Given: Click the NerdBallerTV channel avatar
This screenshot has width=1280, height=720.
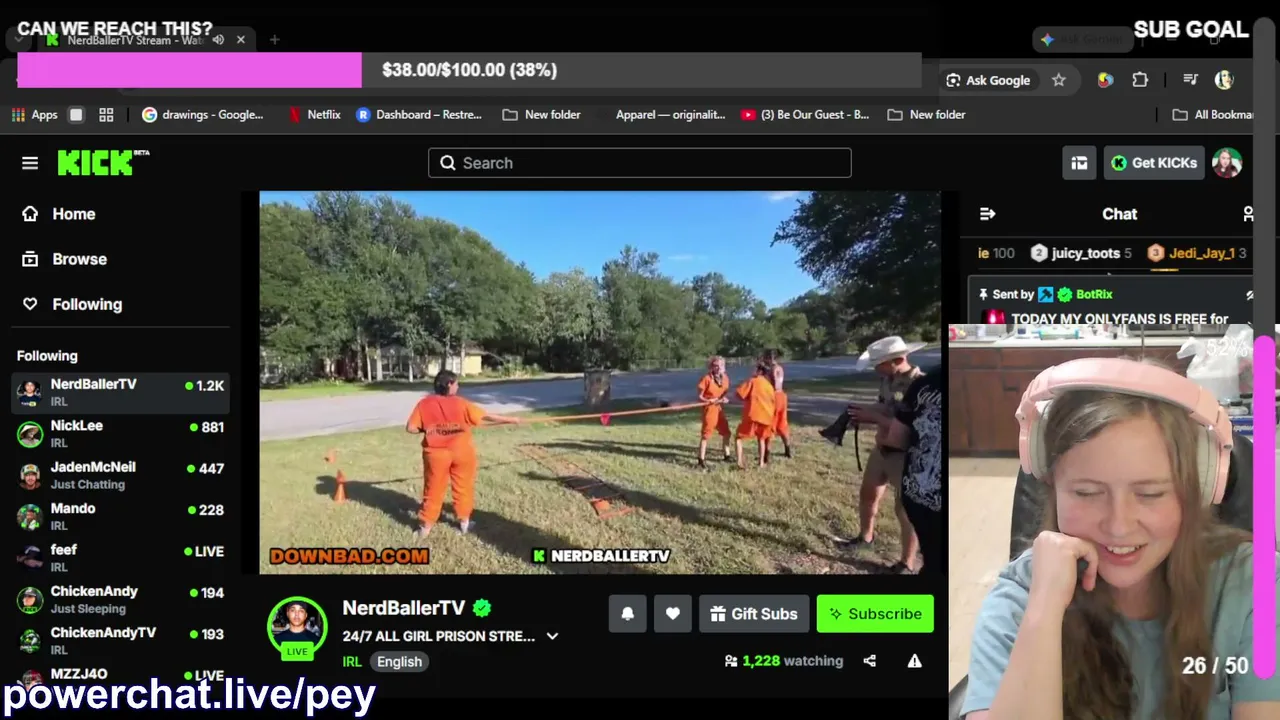Looking at the screenshot, I should (297, 626).
